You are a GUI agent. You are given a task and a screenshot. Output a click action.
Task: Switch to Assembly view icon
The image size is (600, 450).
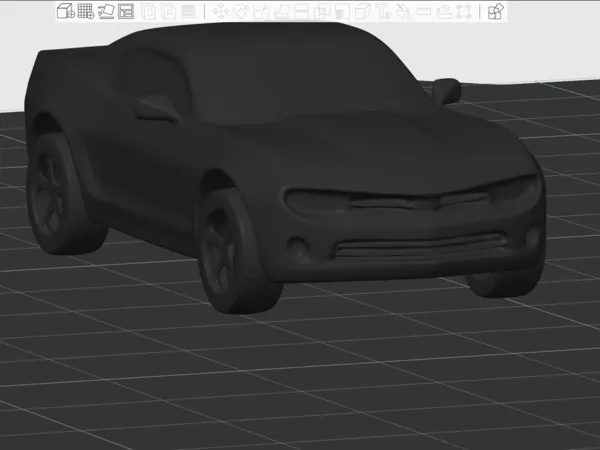click(x=496, y=11)
